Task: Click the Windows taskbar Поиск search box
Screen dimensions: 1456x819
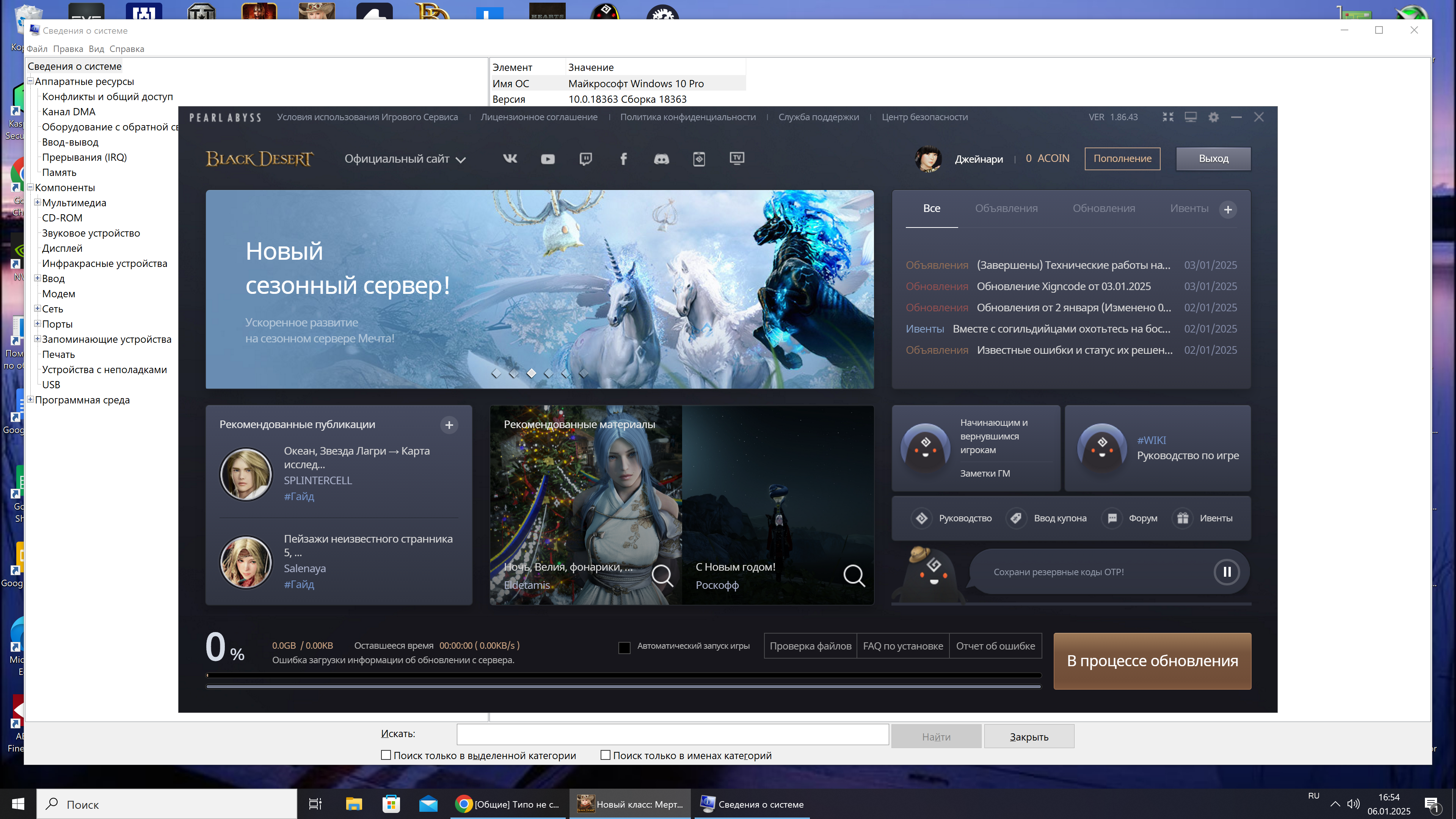Action: tap(167, 804)
